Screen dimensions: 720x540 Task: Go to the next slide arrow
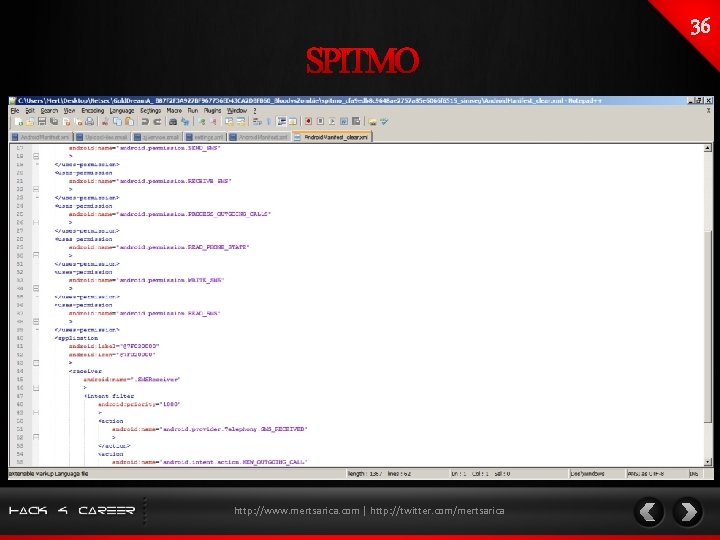(x=688, y=512)
